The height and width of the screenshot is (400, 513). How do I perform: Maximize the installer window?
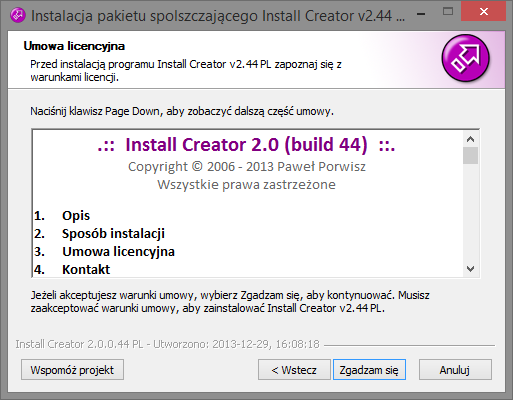(448, 12)
